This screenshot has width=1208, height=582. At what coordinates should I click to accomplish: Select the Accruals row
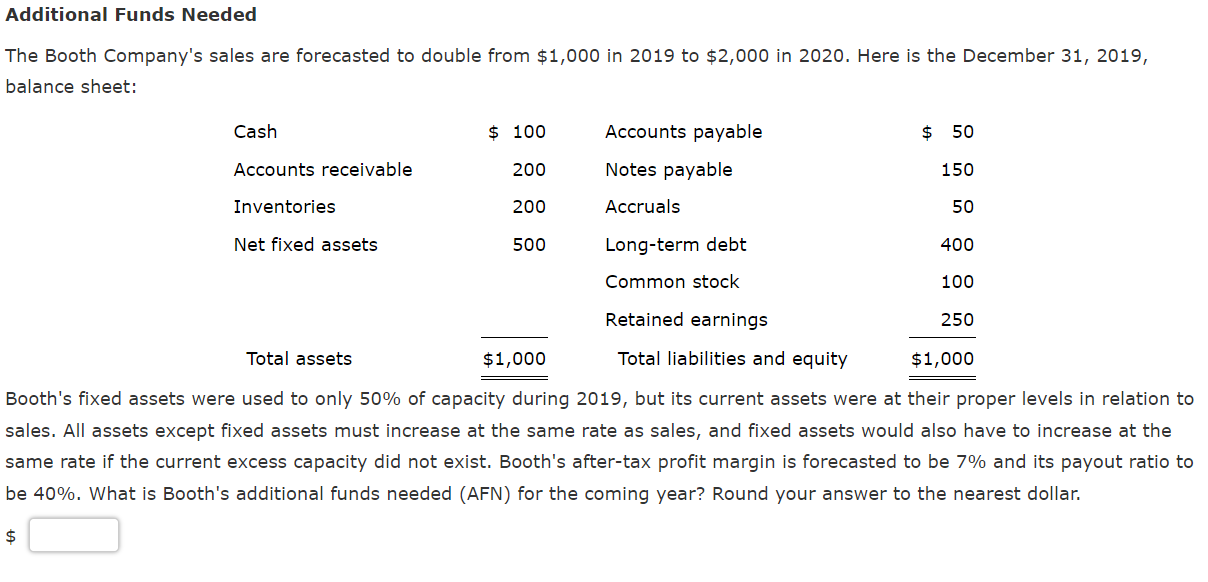[640, 206]
